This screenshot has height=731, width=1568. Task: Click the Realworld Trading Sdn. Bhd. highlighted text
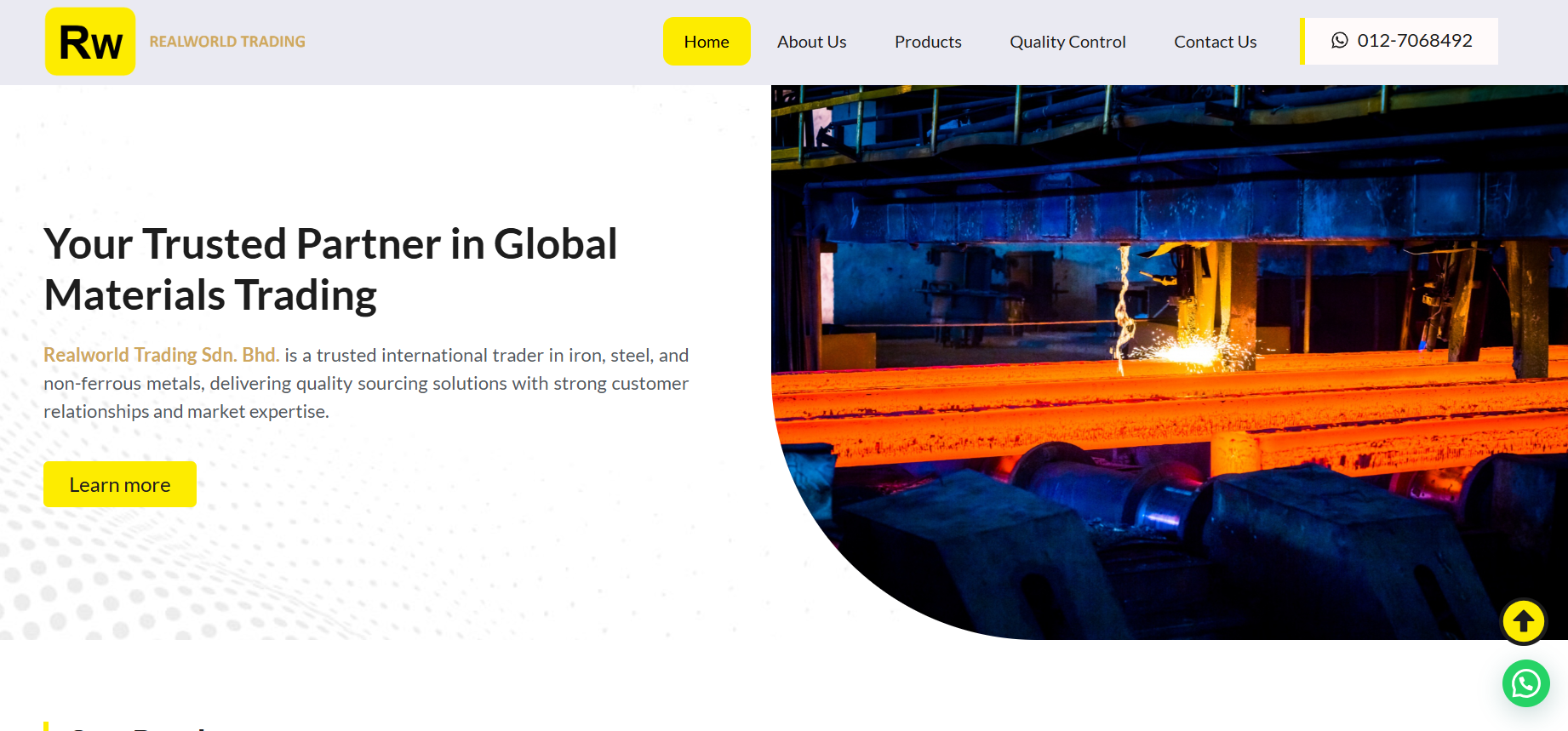(x=161, y=355)
